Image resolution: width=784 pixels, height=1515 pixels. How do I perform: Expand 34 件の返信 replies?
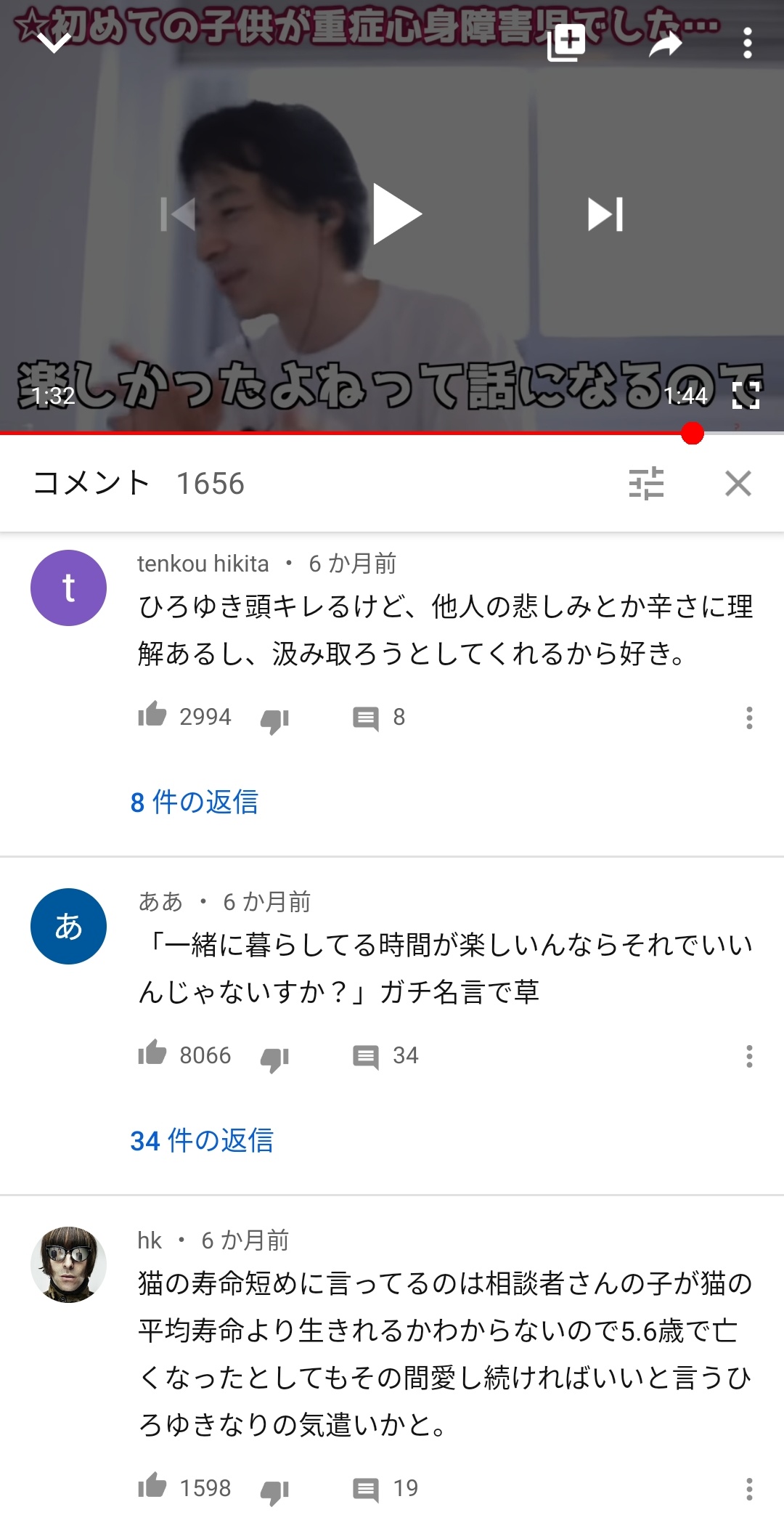202,1140
